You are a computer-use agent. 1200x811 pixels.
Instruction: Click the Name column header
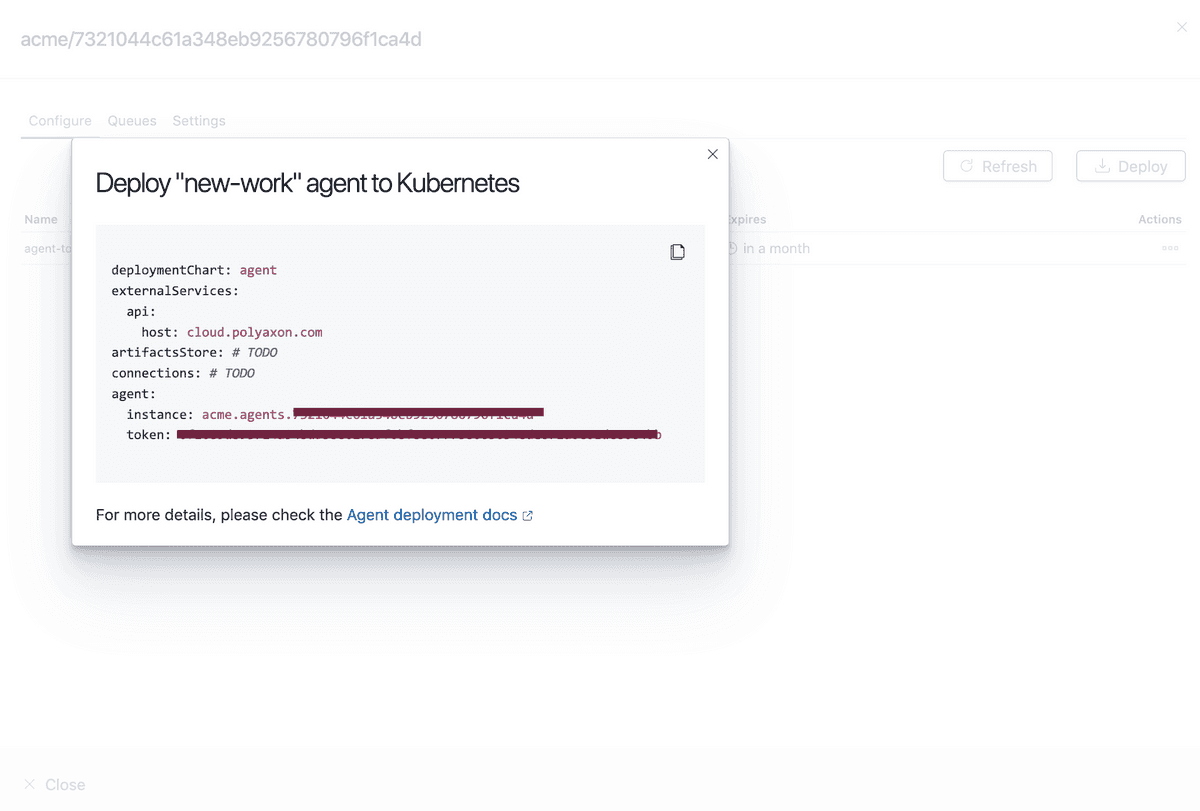[41, 219]
